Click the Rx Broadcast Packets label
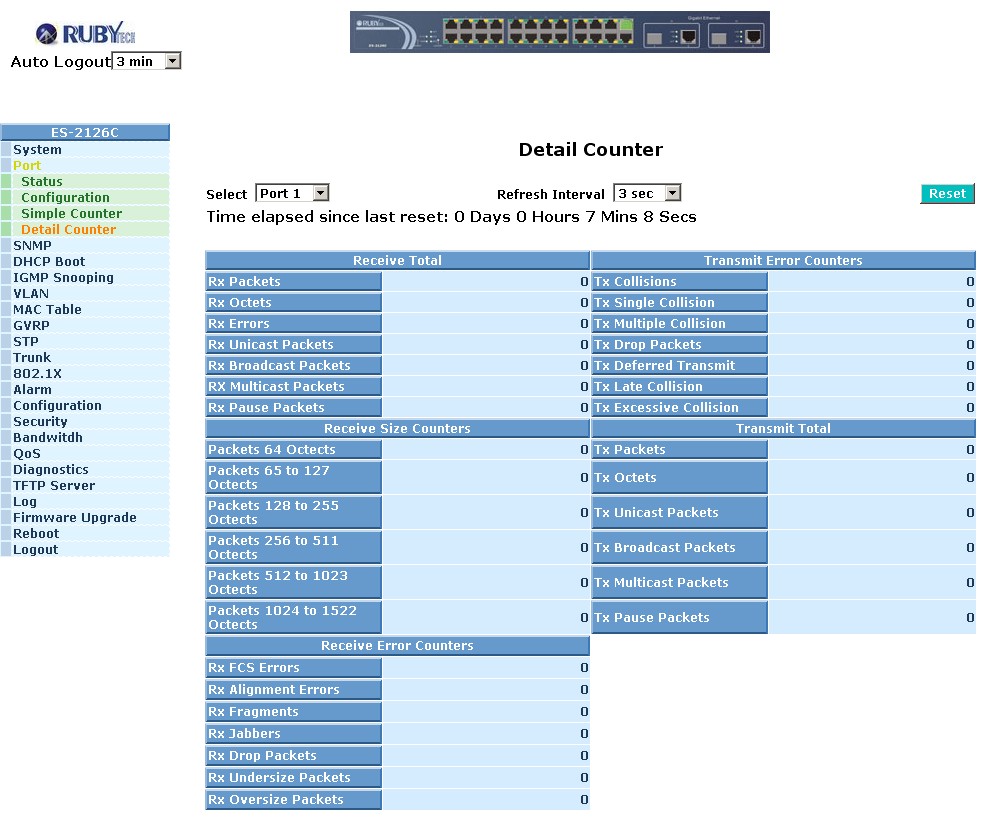The height and width of the screenshot is (828, 1006). coord(293,366)
